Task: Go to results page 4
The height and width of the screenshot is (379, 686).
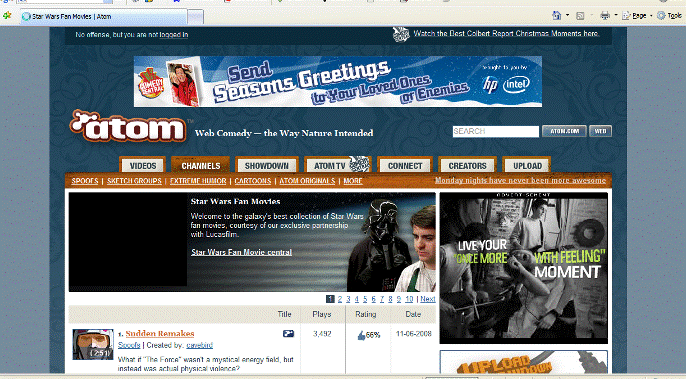Action: 357,299
